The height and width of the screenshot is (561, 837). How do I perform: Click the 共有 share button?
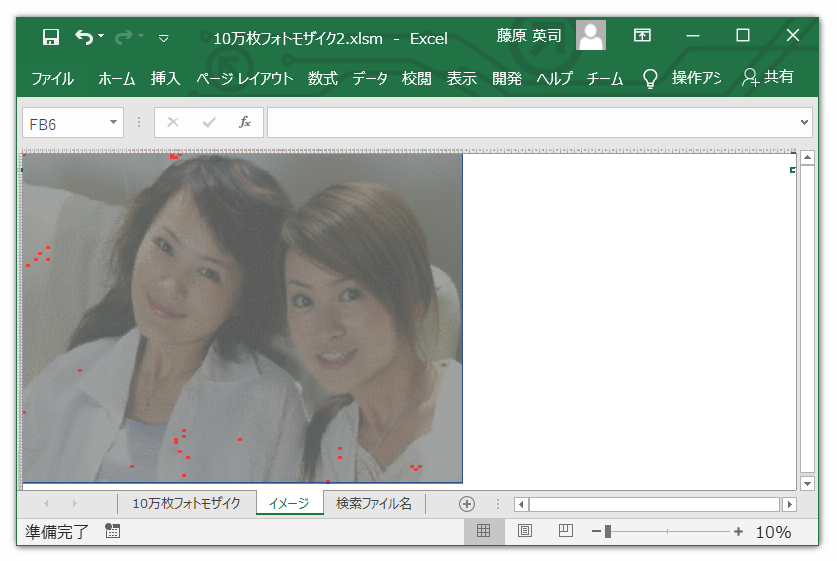tap(768, 77)
